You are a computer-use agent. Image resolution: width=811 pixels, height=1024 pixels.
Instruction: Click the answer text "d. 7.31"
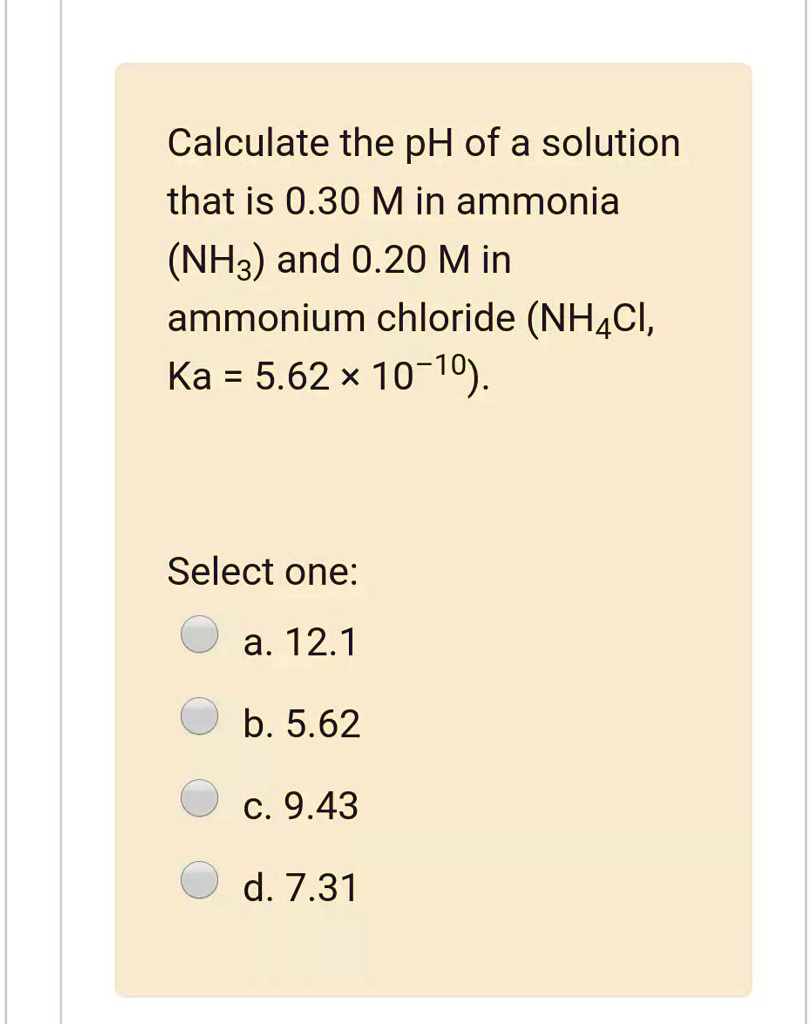[x=300, y=887]
